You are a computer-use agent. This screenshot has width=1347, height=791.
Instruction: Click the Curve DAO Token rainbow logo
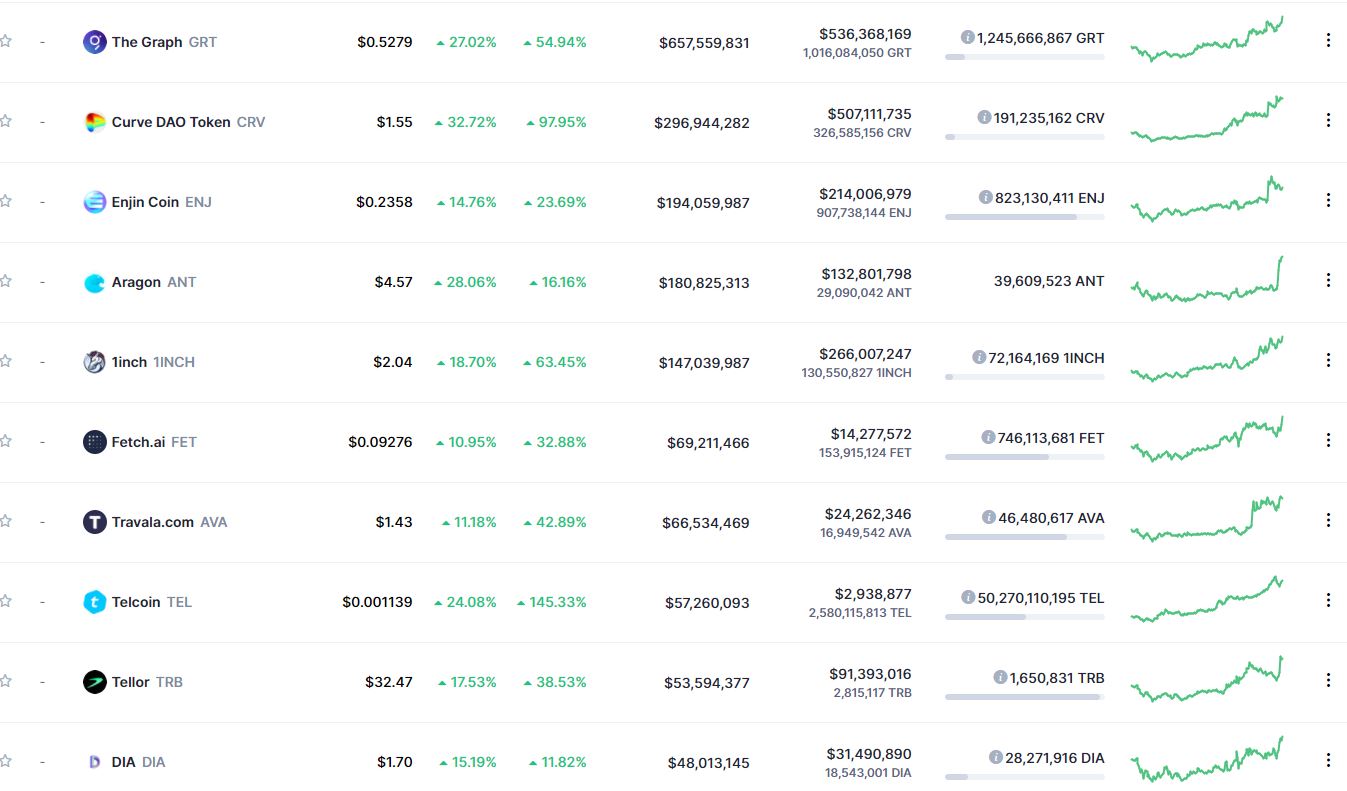[94, 122]
